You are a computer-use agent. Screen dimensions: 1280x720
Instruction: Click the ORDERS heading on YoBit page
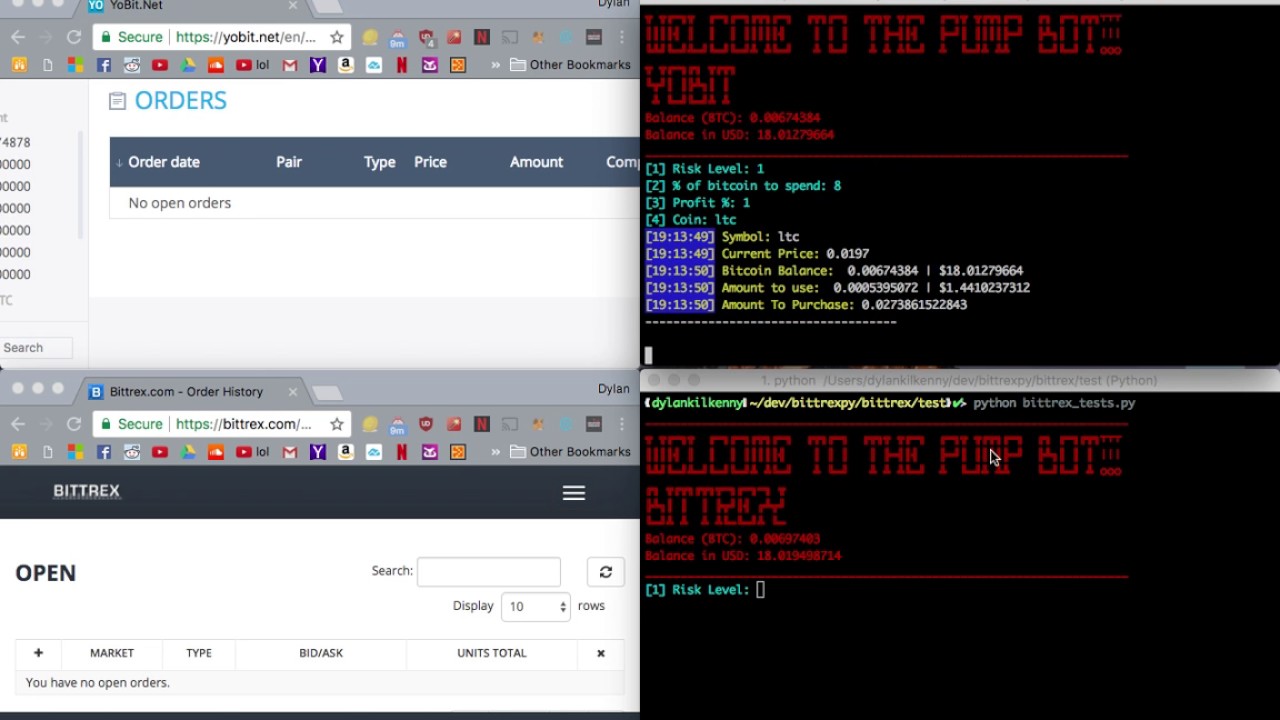tap(180, 101)
